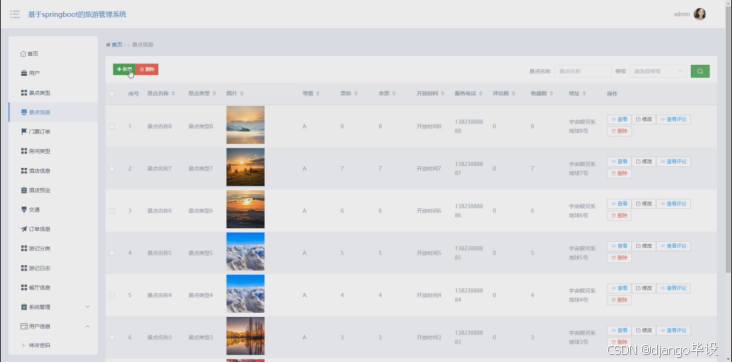Open the tree reflection thumbnail in row 景点名称3

(x=246, y=336)
